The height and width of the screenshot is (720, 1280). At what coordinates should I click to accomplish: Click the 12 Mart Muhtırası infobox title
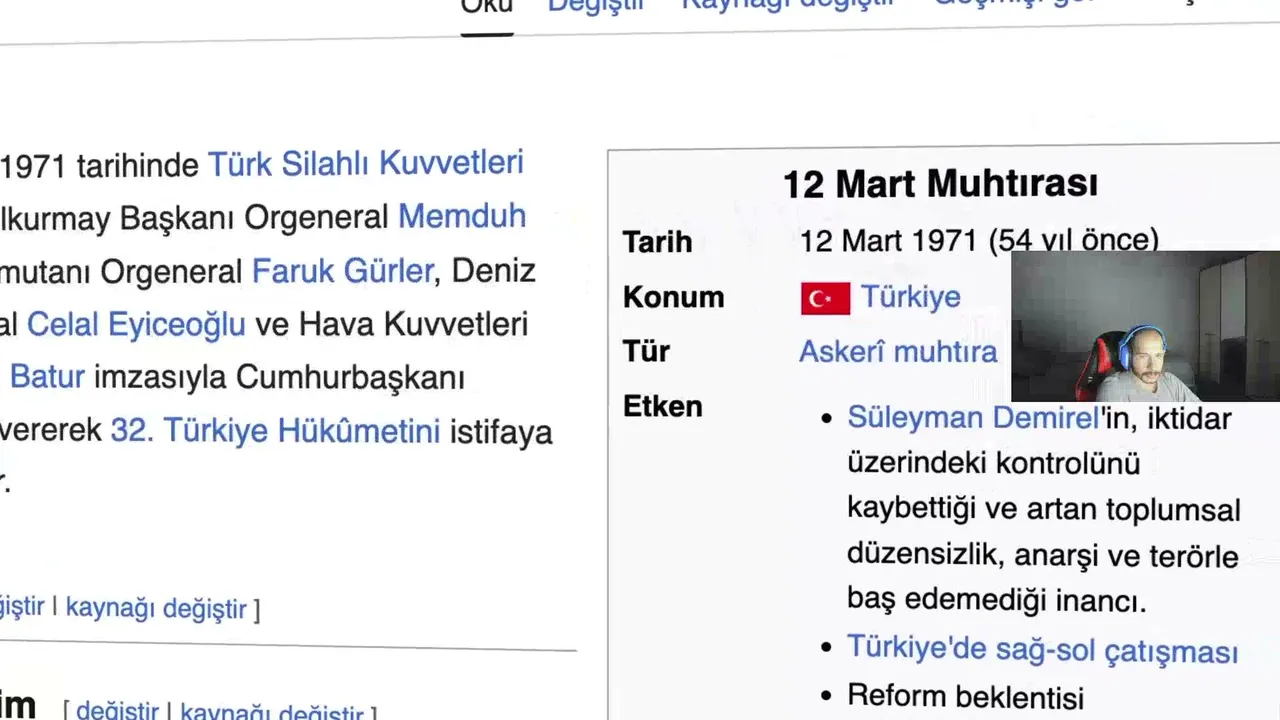(x=940, y=184)
